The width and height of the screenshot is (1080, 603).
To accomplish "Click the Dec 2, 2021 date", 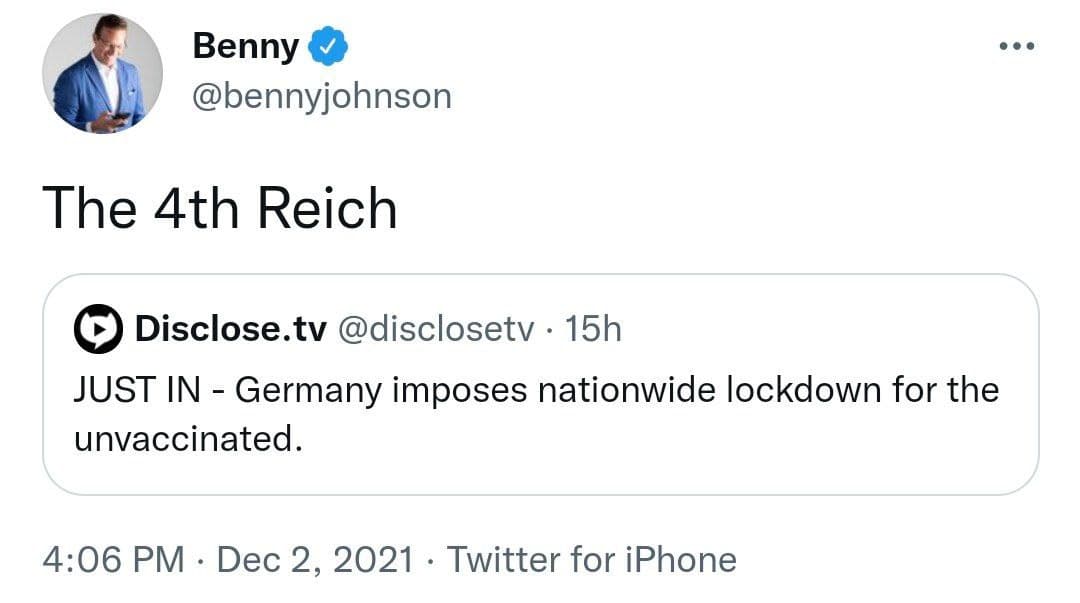I will (315, 560).
